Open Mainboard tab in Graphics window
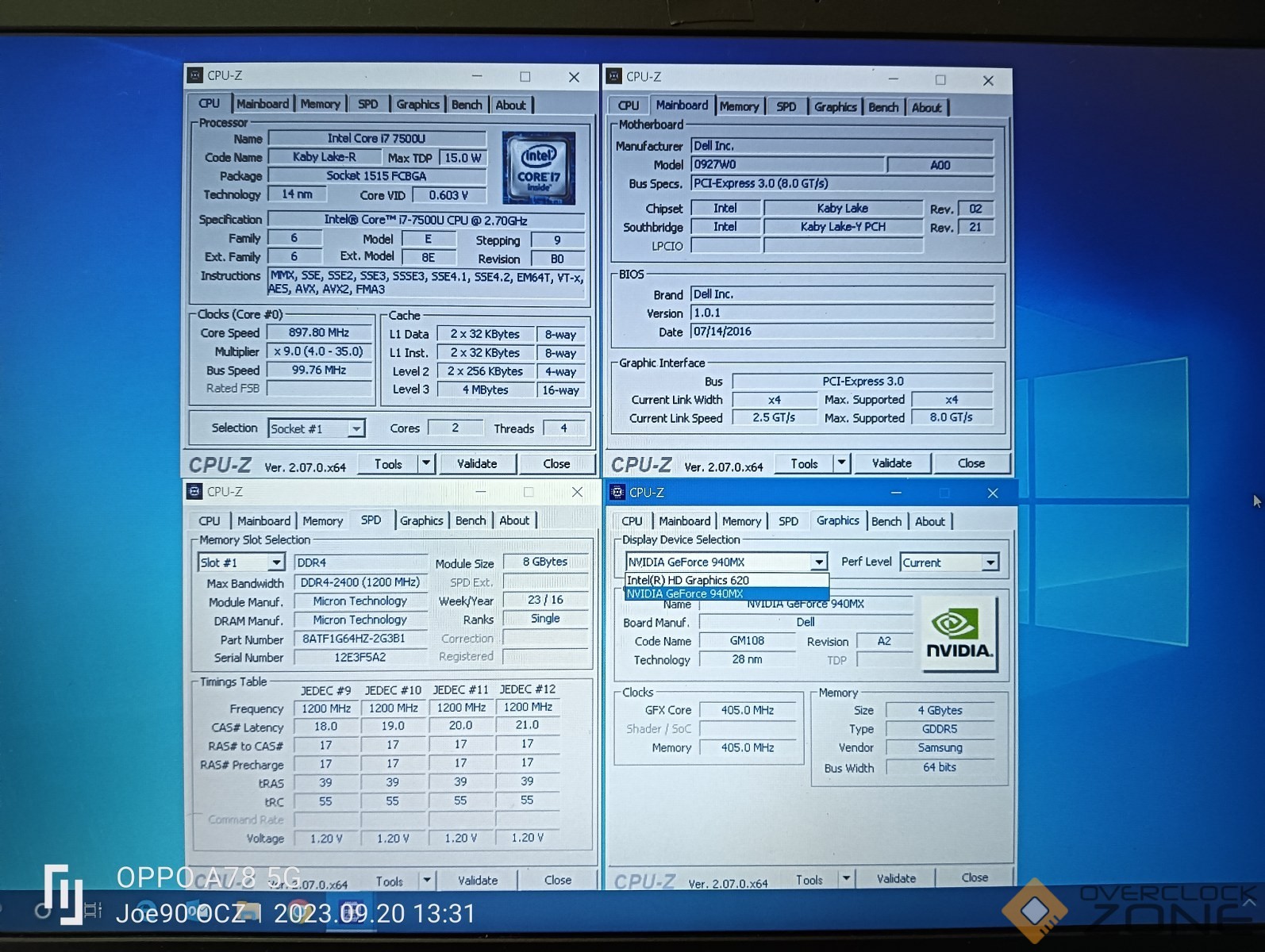Screen dimensions: 1265x952 pos(685,521)
